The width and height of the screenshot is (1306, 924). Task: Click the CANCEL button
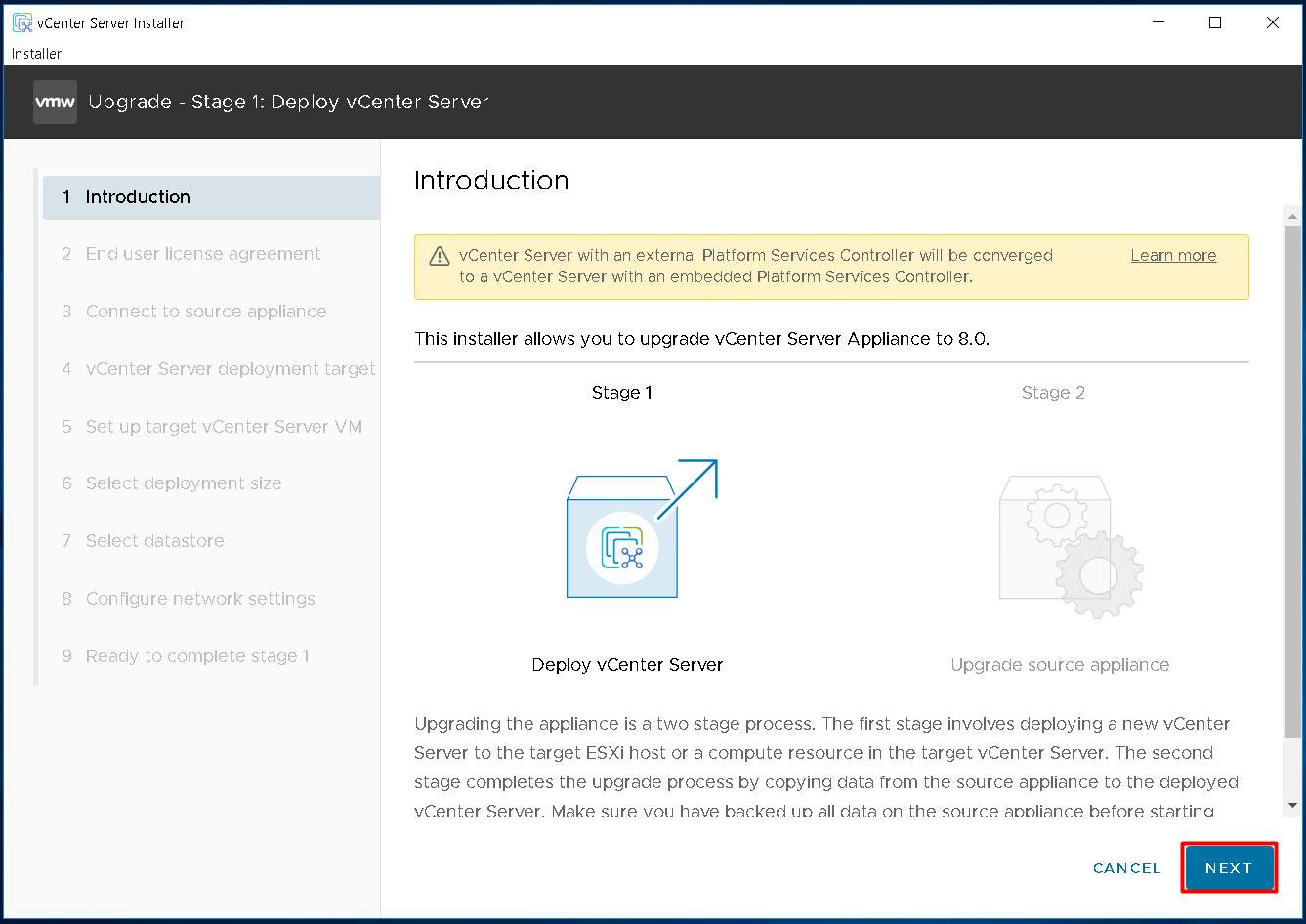[x=1126, y=868]
